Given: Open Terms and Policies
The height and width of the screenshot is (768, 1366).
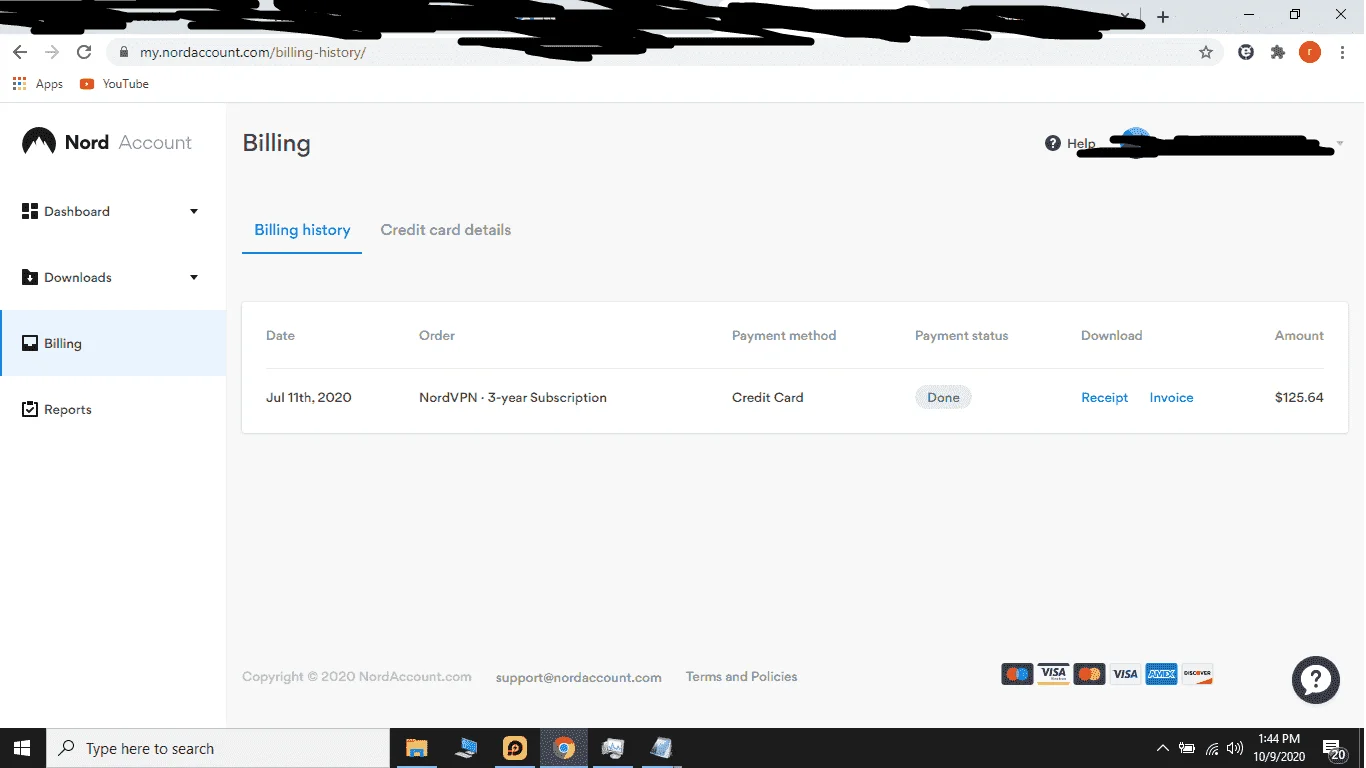Looking at the screenshot, I should pyautogui.click(x=742, y=677).
